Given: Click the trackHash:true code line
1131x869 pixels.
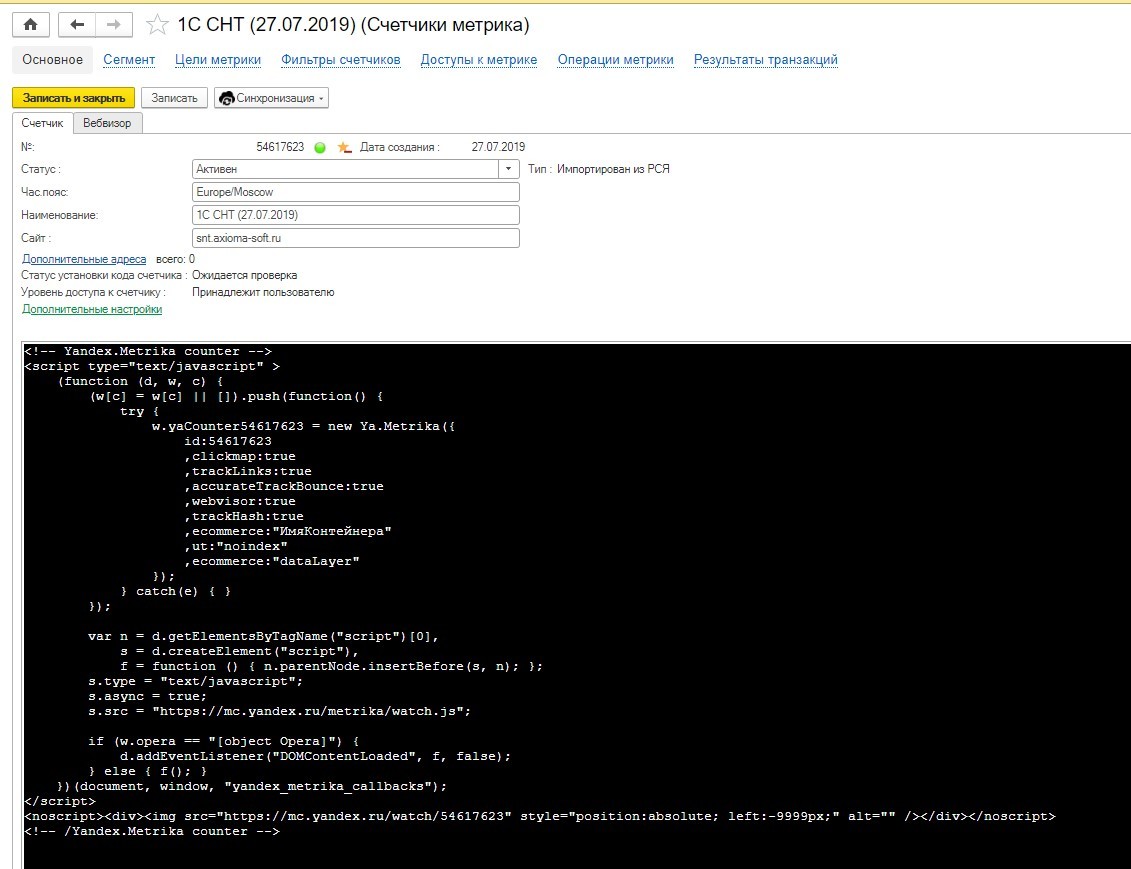Looking at the screenshot, I should [x=244, y=516].
